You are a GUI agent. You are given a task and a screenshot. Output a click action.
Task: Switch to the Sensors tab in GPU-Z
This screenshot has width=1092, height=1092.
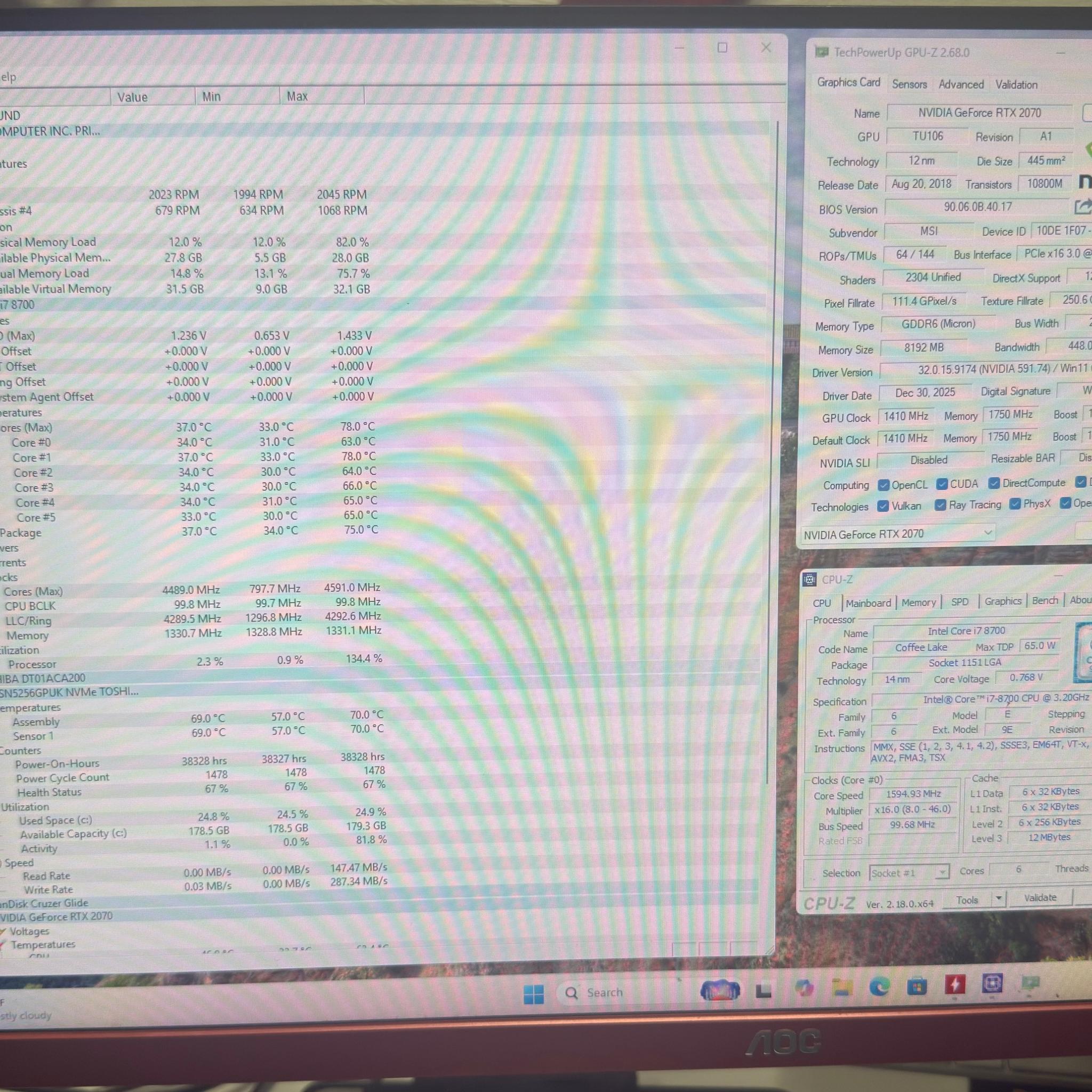pos(910,84)
